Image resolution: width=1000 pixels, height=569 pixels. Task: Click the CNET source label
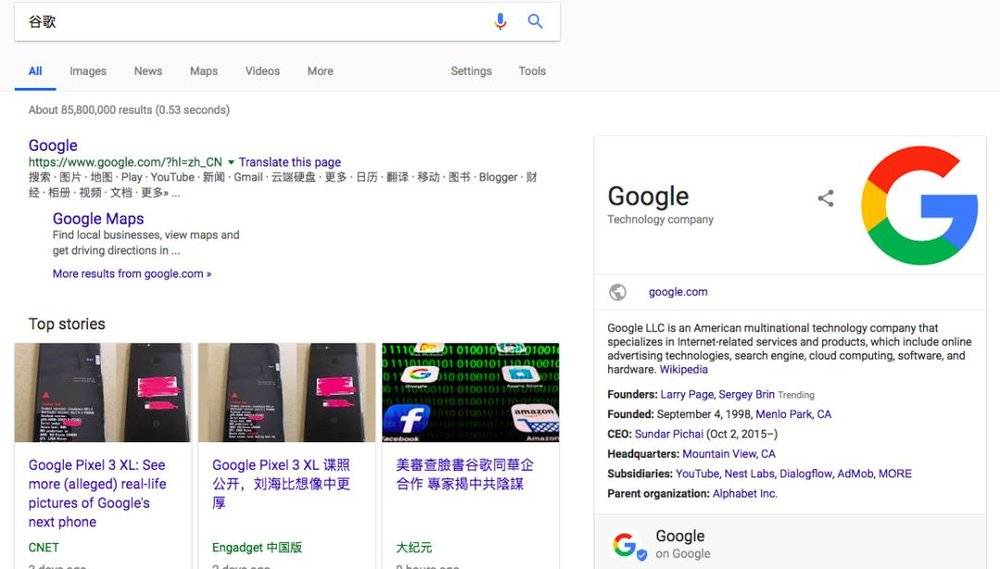pos(43,547)
